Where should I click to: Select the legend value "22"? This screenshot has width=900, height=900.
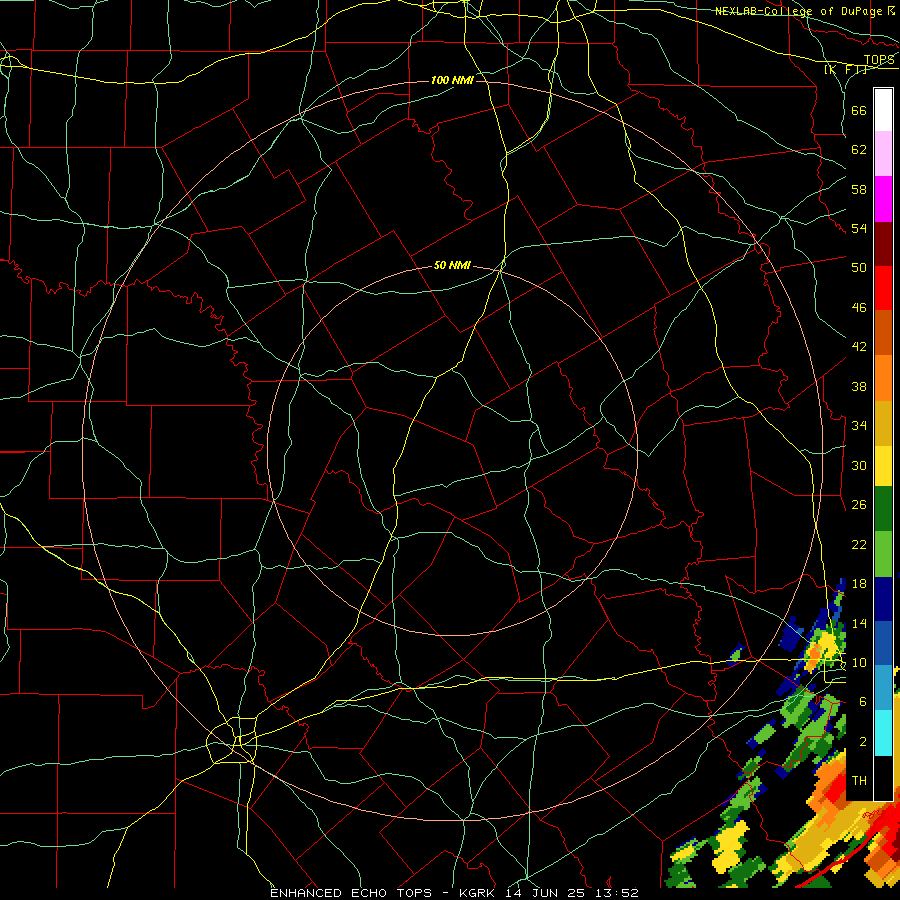point(859,544)
